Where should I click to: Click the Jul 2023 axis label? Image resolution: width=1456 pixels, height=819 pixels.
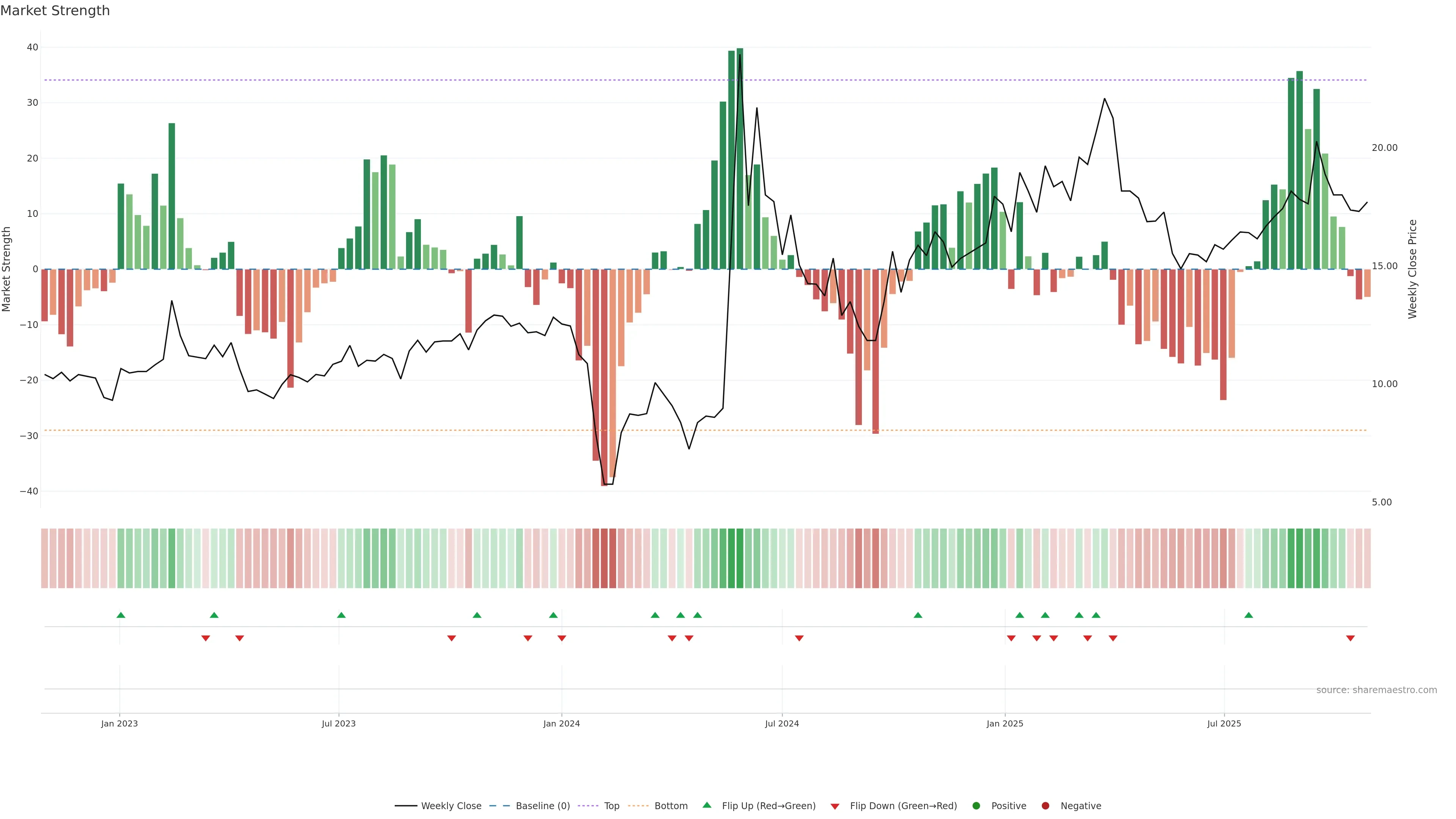click(339, 723)
